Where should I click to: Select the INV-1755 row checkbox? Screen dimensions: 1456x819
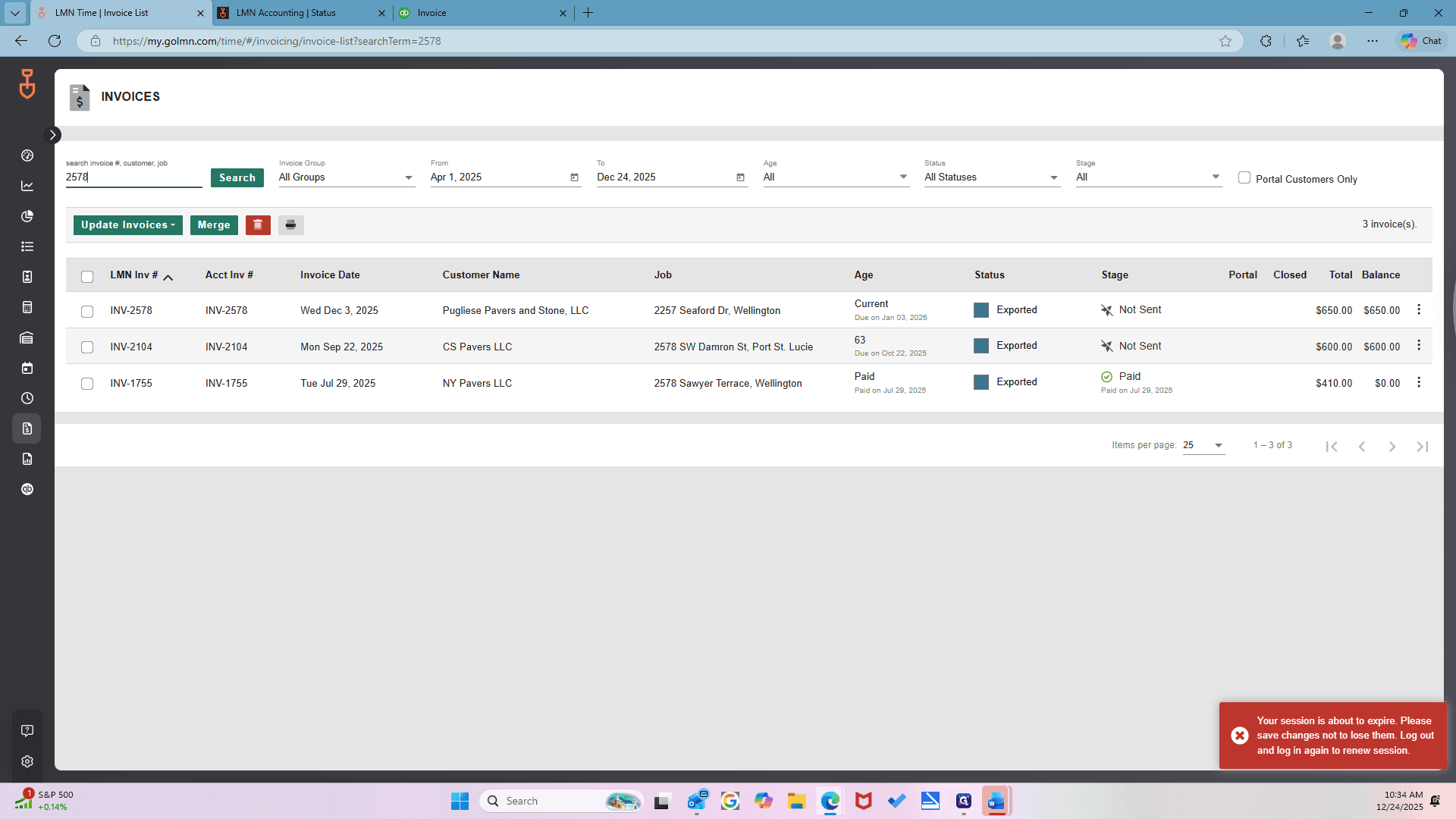click(87, 384)
